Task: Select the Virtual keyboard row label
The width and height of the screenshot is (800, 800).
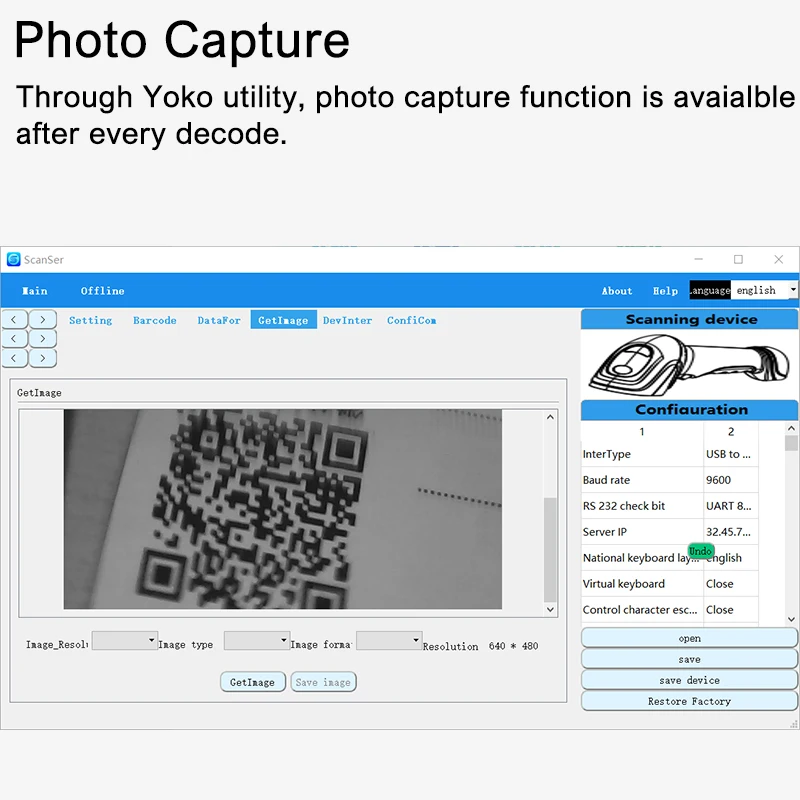Action: (623, 584)
